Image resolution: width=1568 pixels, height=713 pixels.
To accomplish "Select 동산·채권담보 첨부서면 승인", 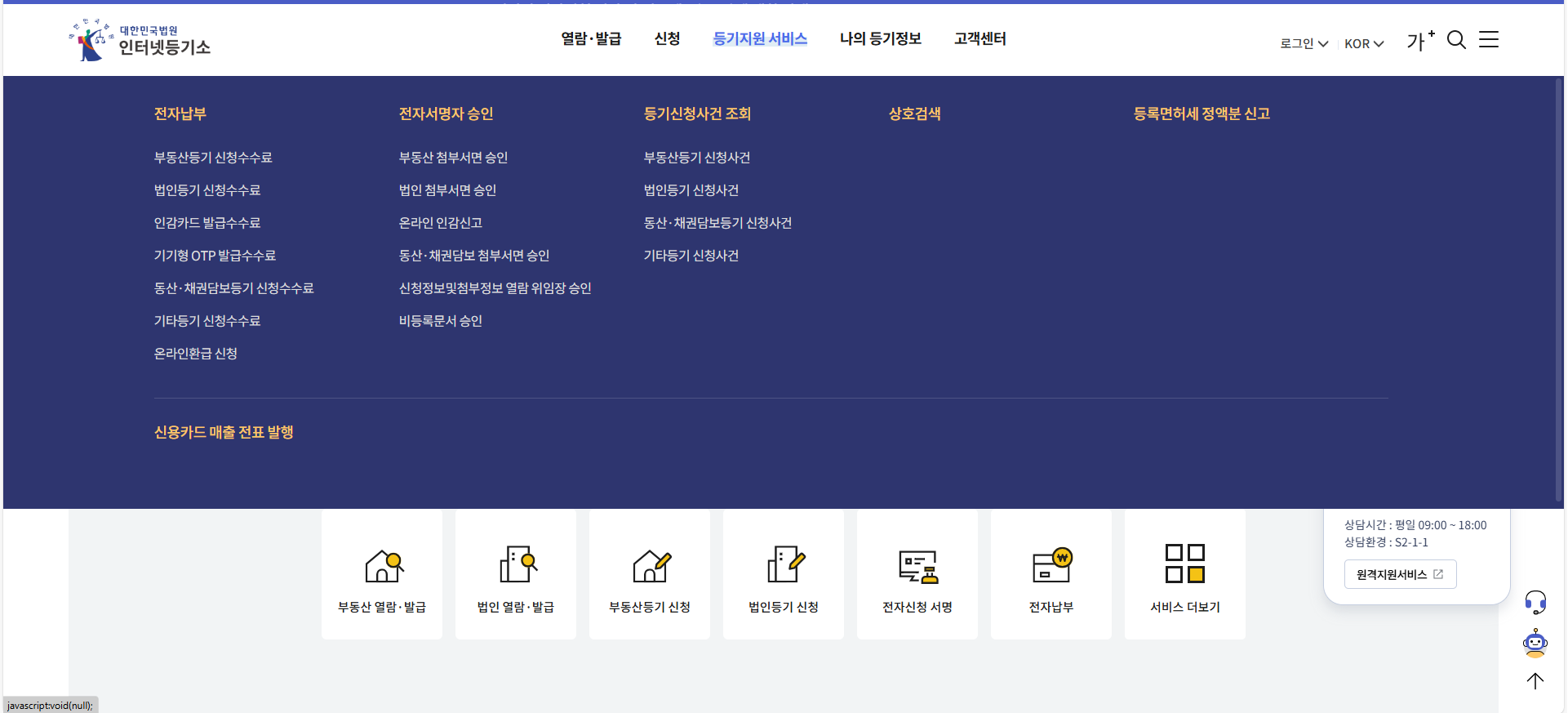I will (x=473, y=256).
